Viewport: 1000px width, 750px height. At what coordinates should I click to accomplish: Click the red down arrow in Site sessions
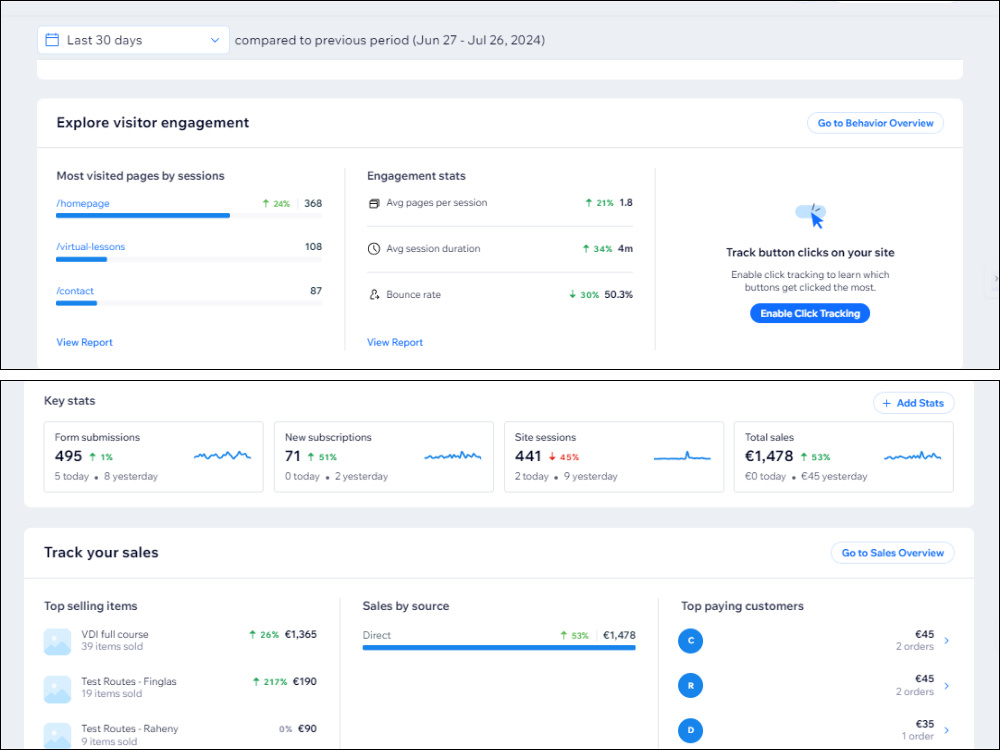[x=552, y=457]
